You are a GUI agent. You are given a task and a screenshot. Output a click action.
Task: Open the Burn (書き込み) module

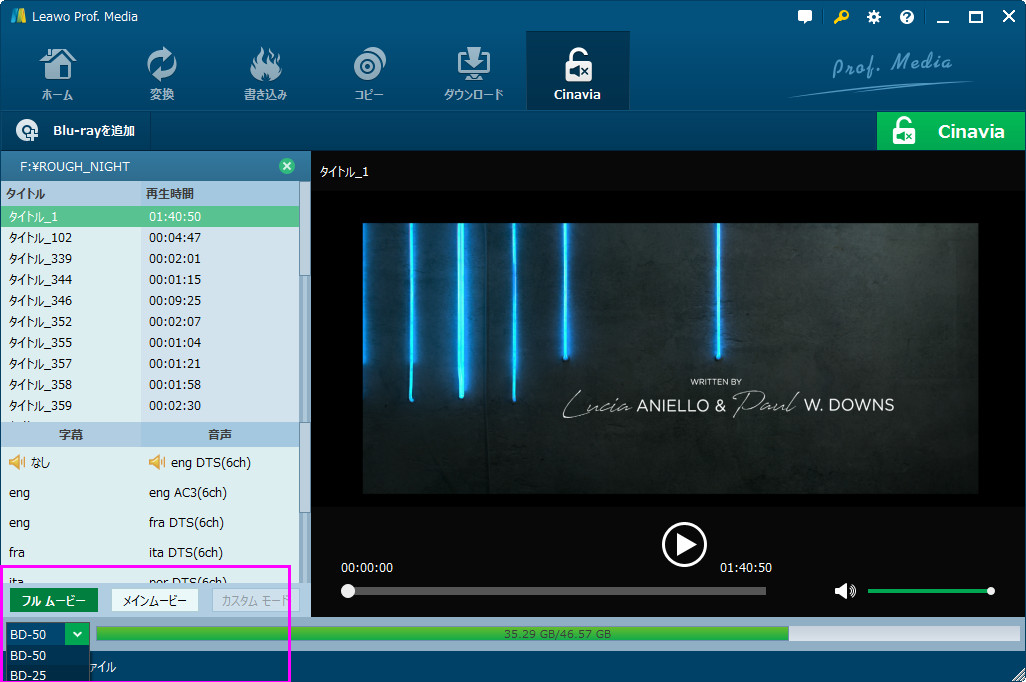click(x=265, y=73)
